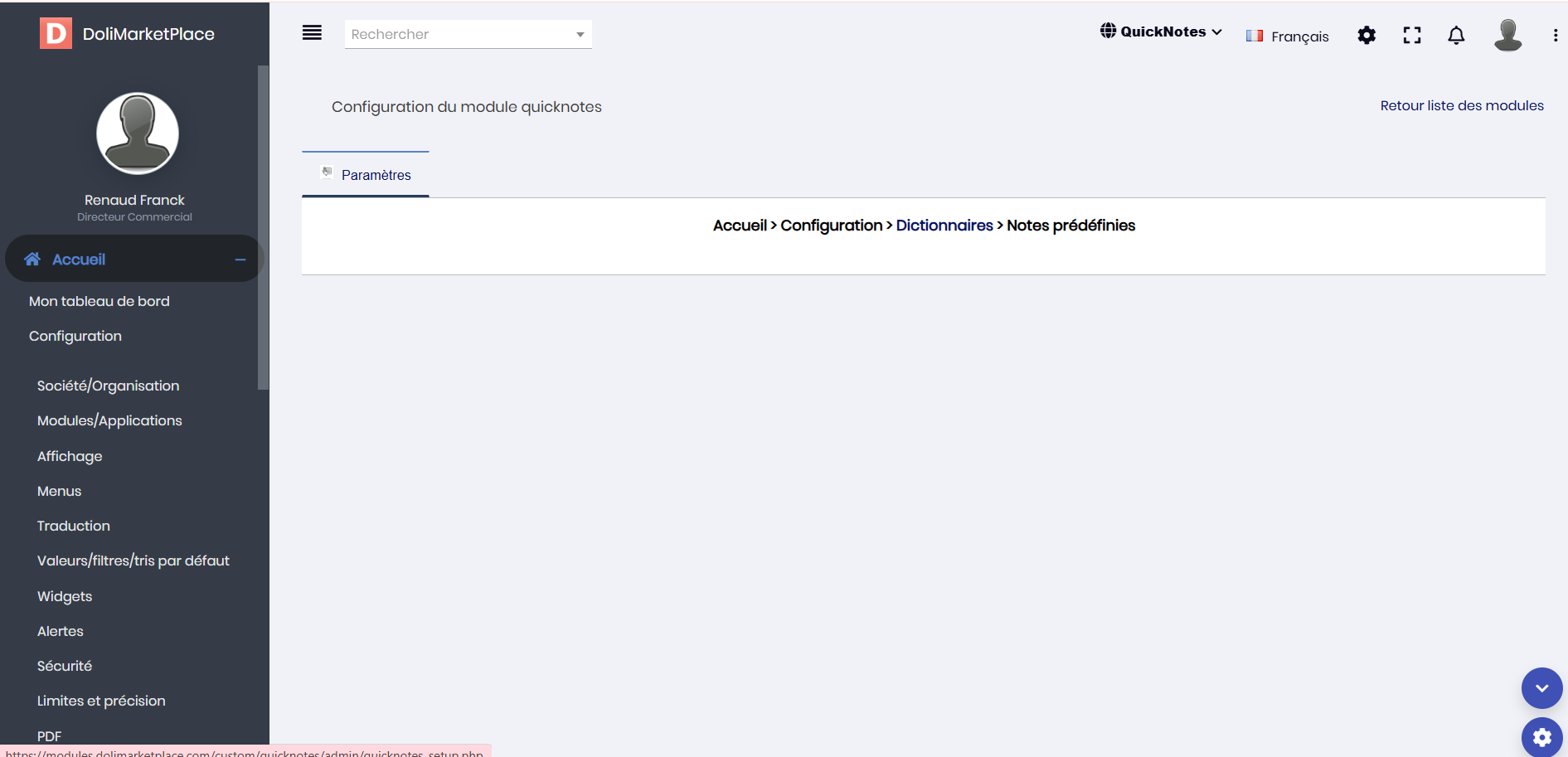Open the QuickNotes dropdown menu
1568x757 pixels.
(1161, 32)
